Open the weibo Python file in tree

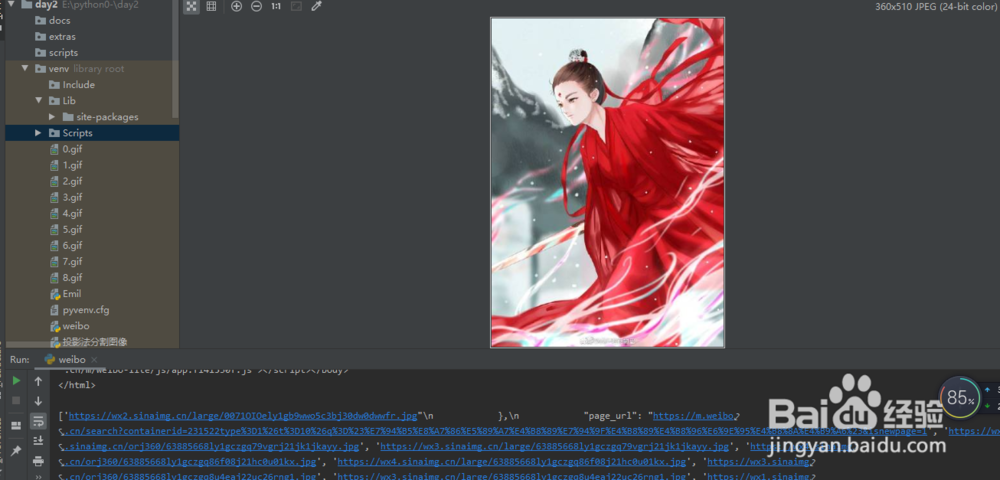click(x=75, y=326)
